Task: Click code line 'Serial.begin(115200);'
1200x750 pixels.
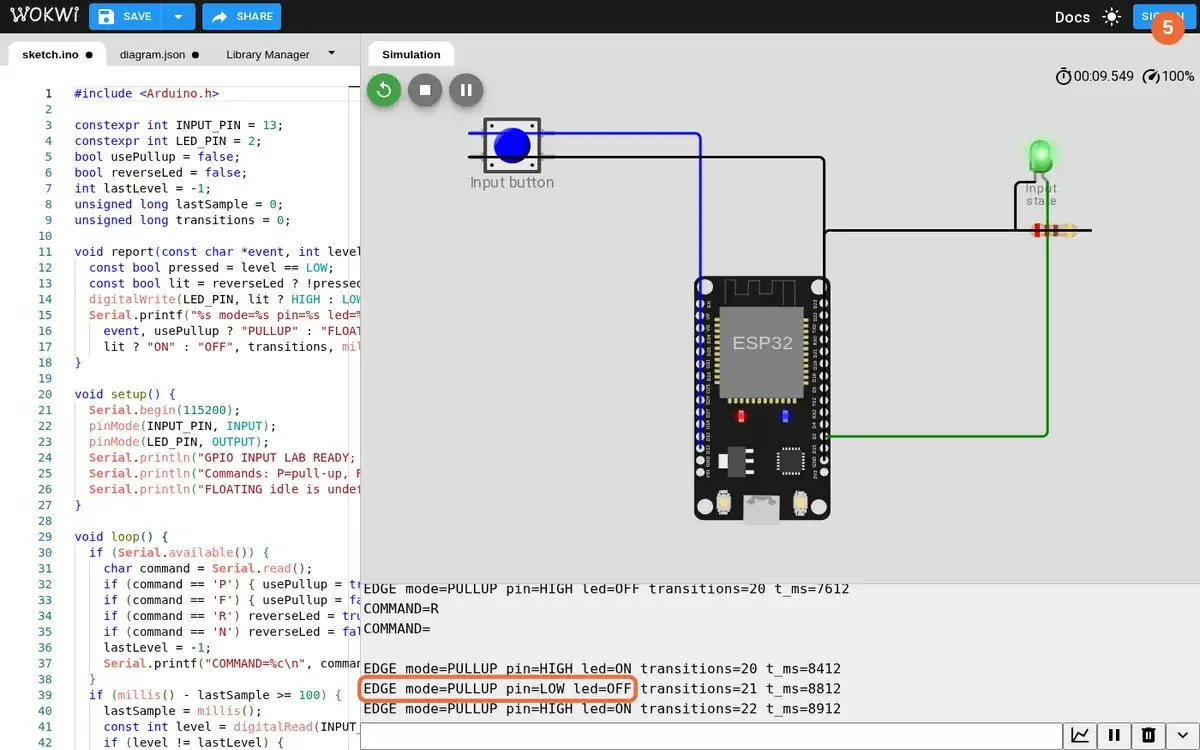Action: tap(164, 410)
